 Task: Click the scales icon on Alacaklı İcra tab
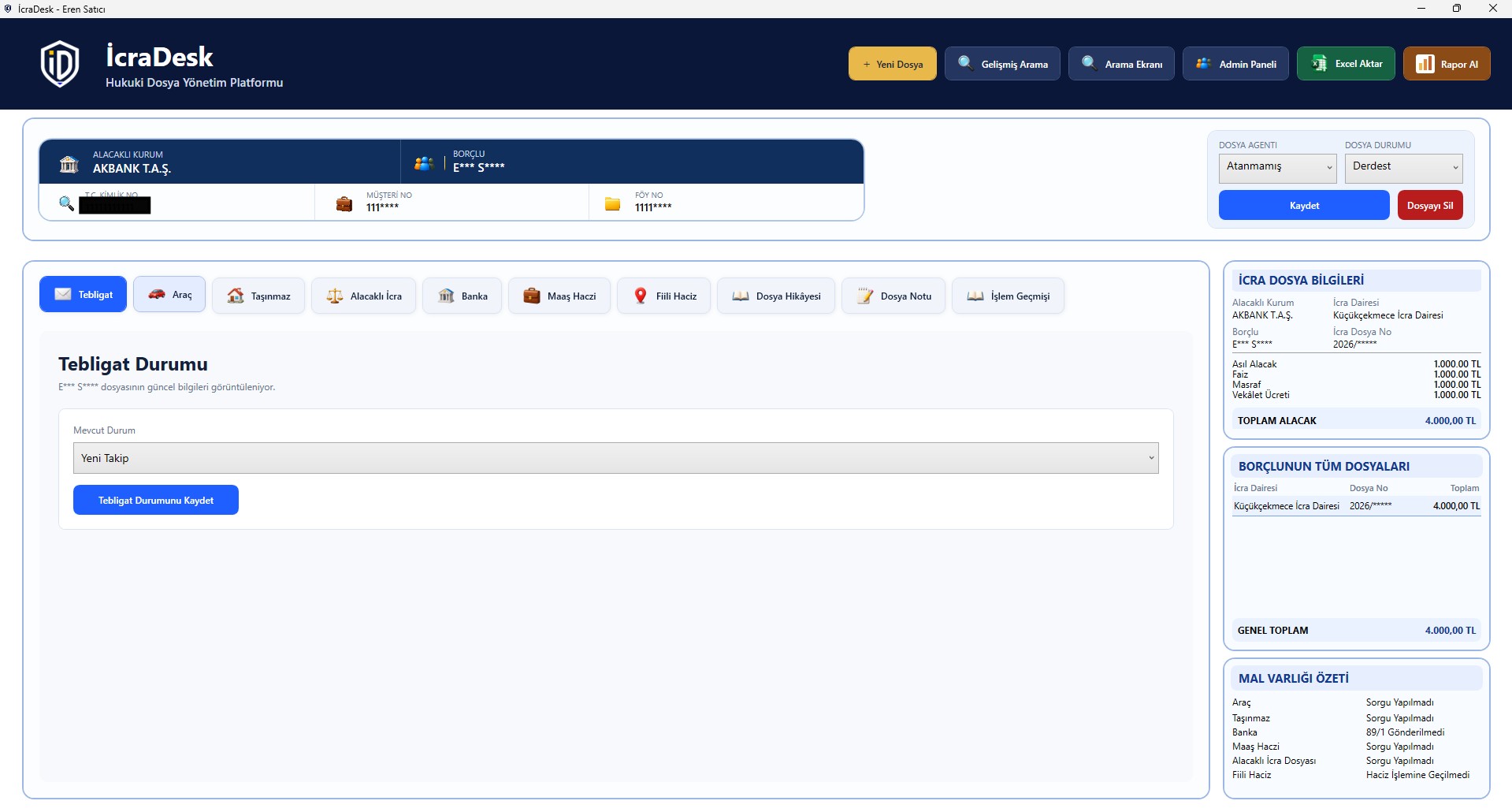[x=335, y=296]
